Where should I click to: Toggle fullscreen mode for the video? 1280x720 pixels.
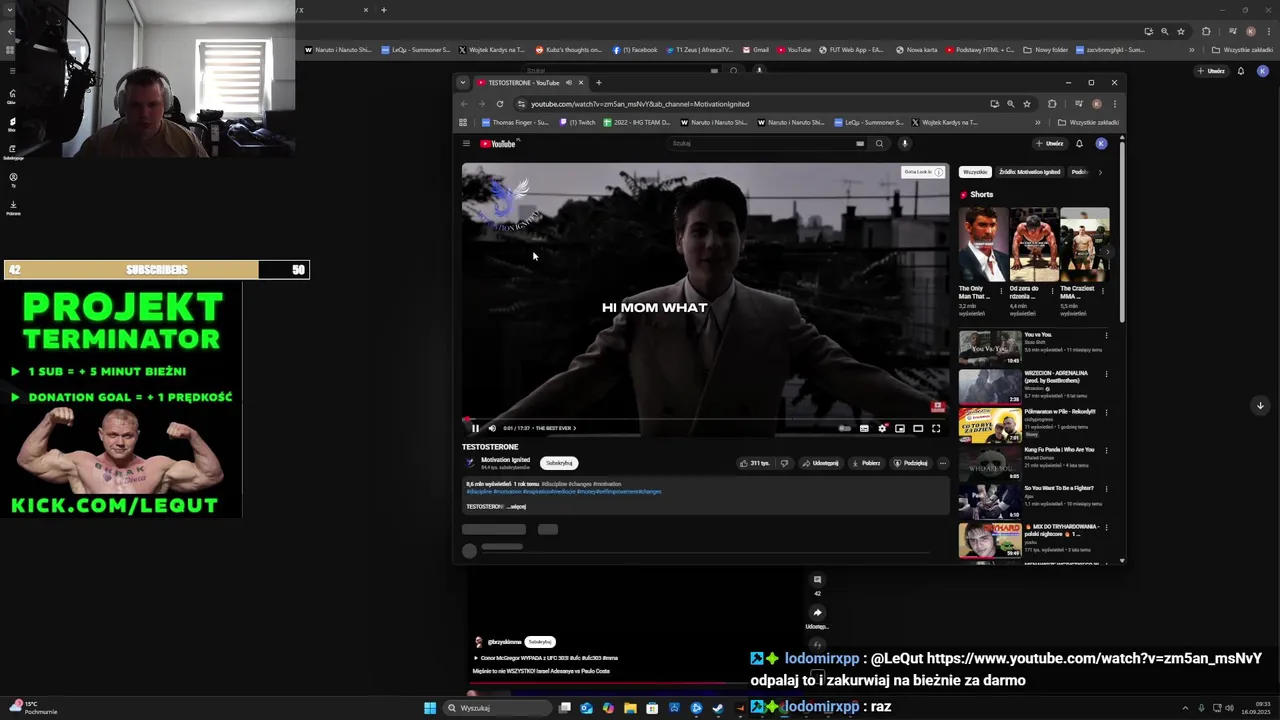pos(936,428)
